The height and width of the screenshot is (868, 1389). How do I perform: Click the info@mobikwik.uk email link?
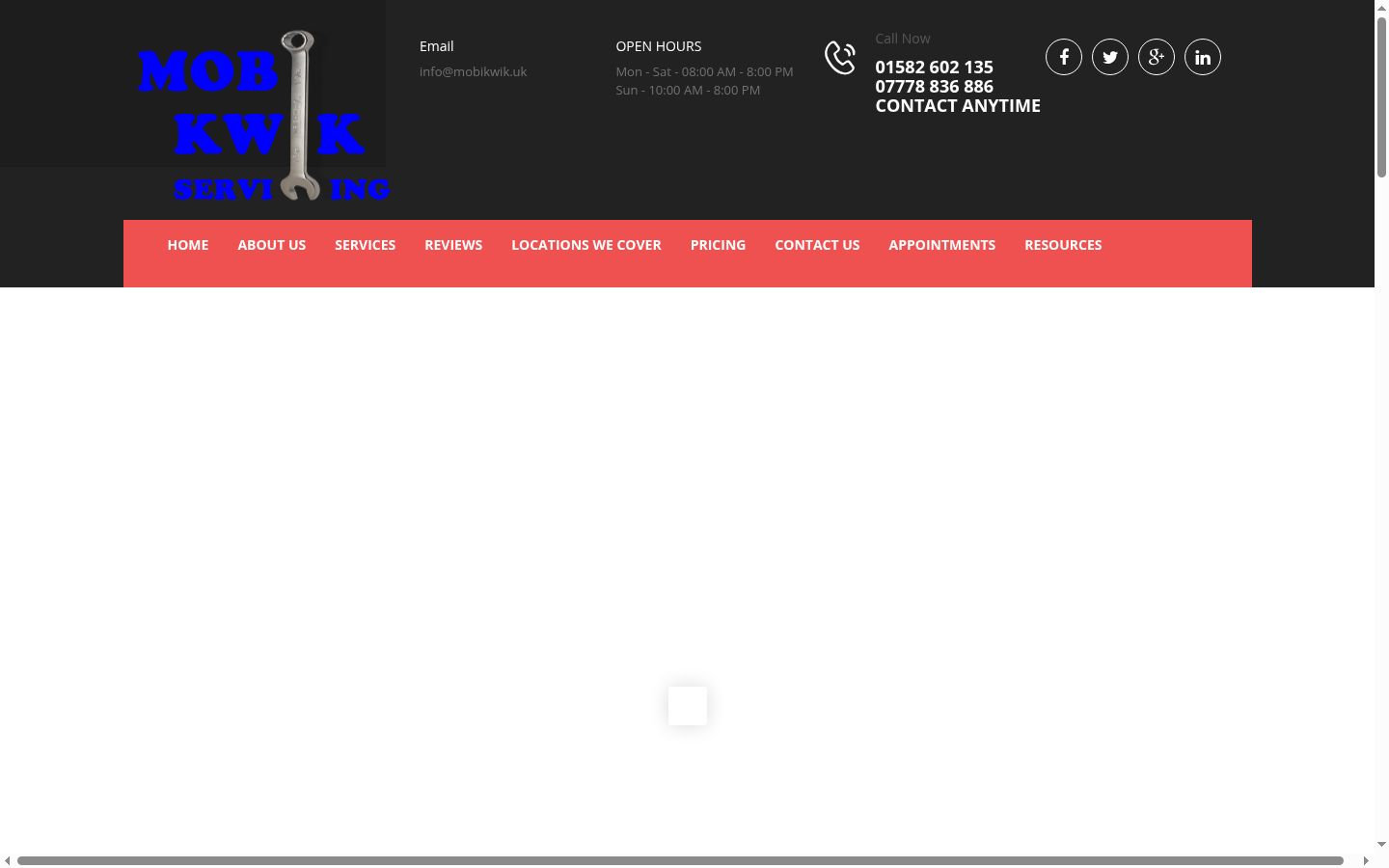(473, 71)
